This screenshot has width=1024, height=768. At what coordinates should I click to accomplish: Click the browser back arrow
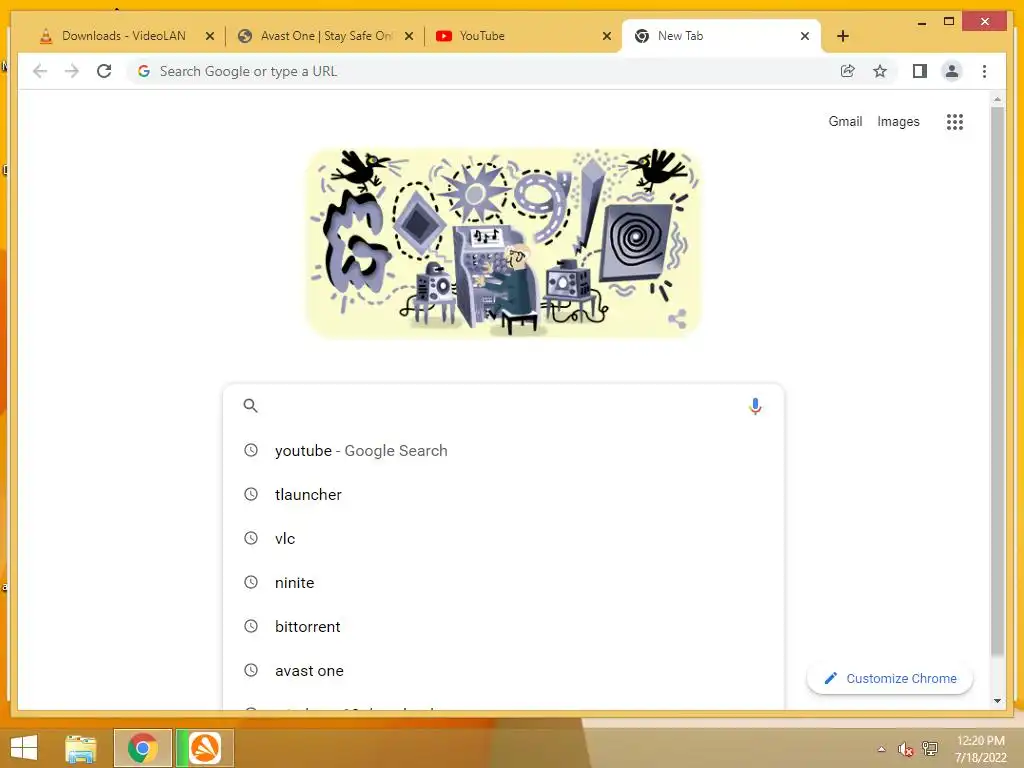click(x=40, y=71)
